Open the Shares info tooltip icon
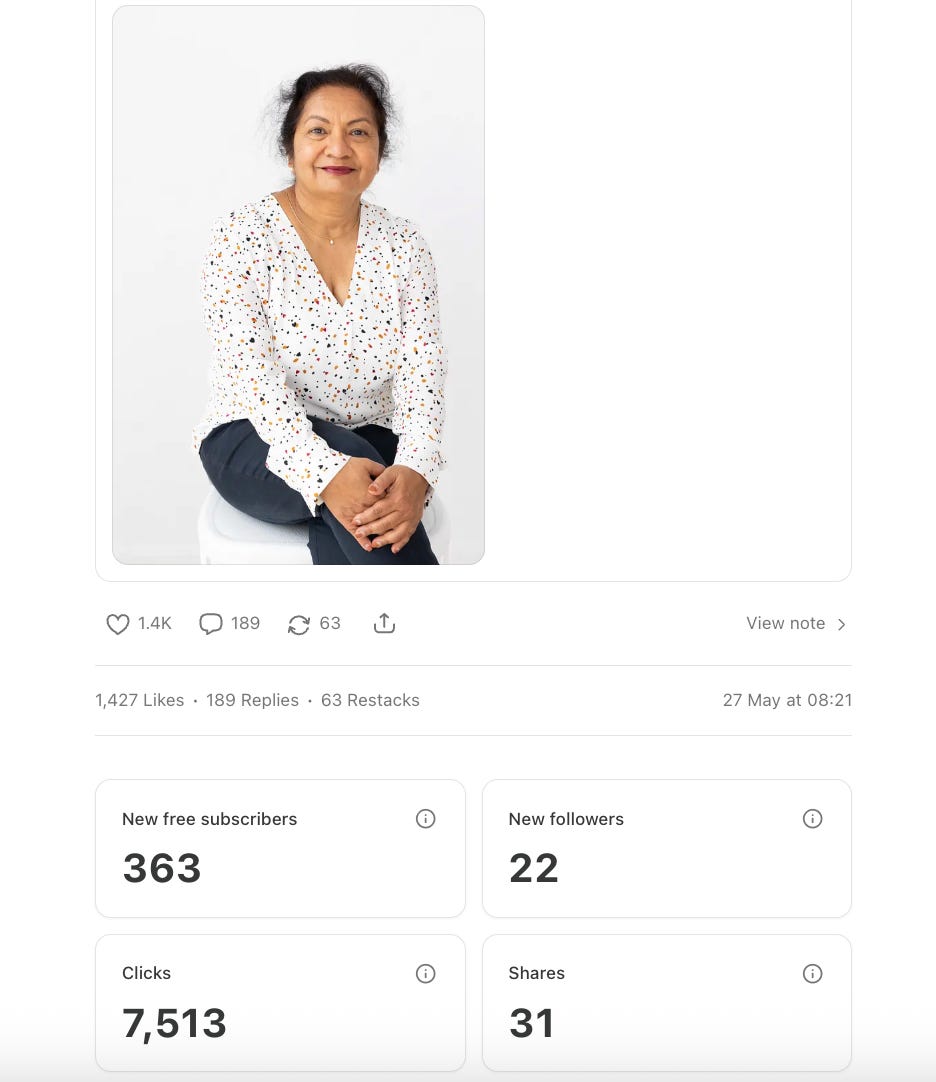936x1082 pixels. pyautogui.click(x=812, y=973)
